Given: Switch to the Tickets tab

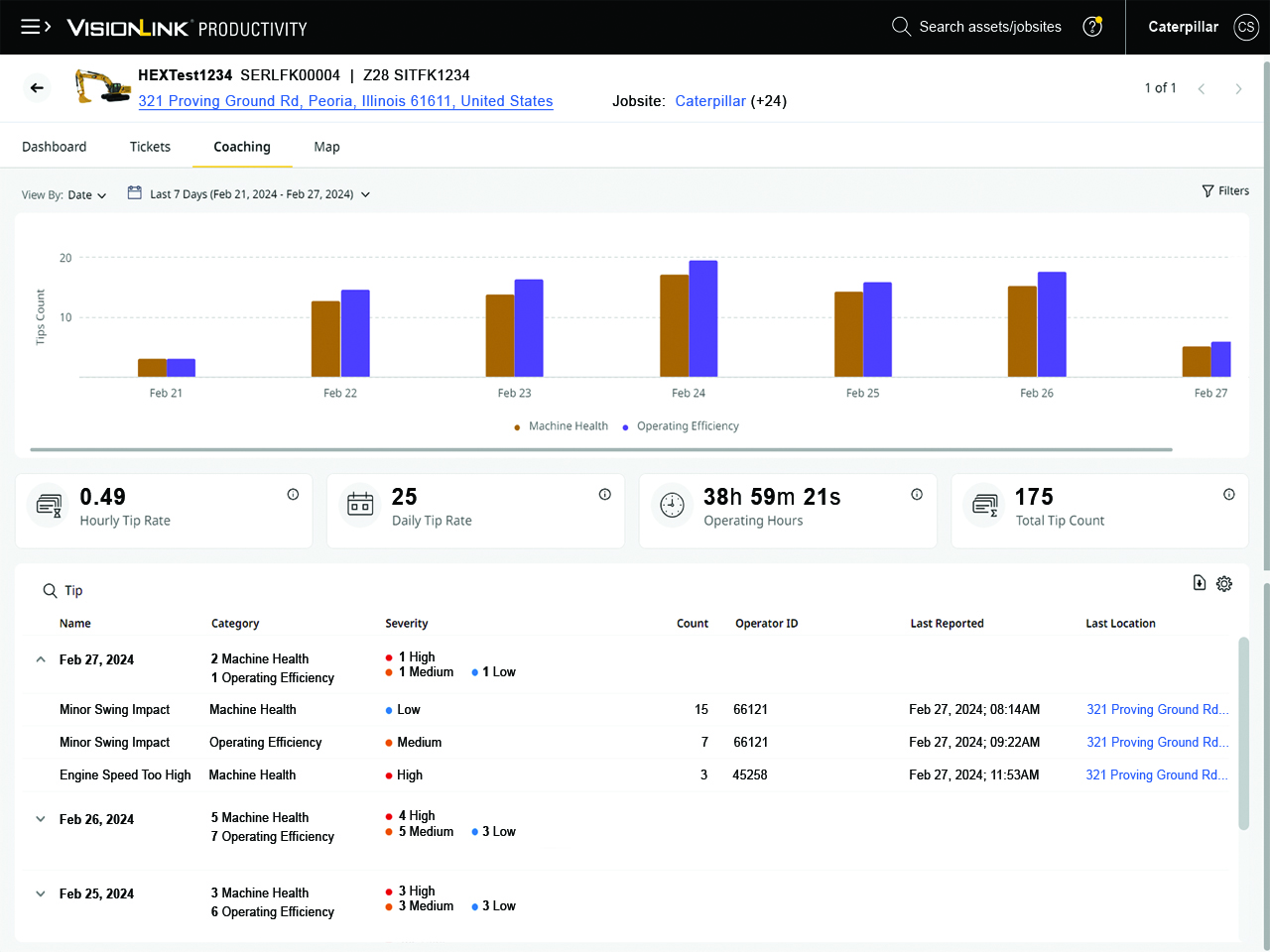Looking at the screenshot, I should [150, 146].
